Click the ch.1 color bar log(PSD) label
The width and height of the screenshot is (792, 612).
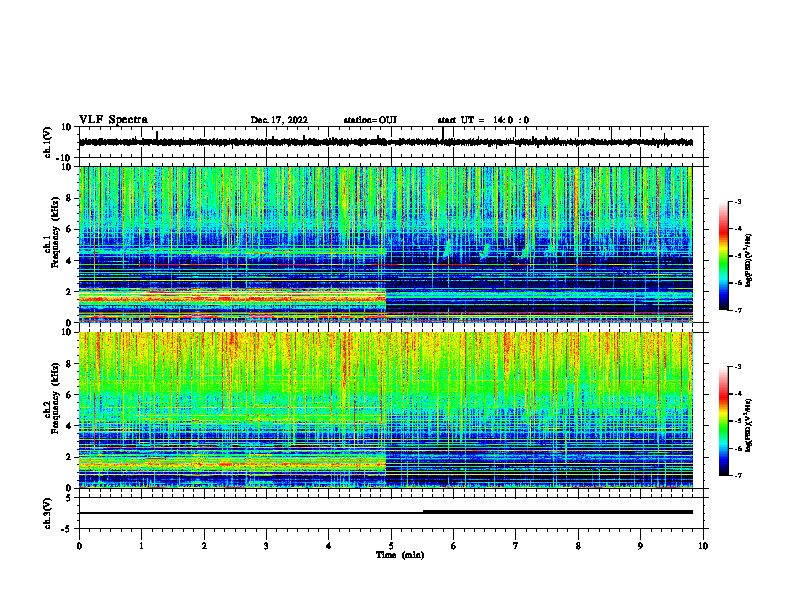pyautogui.click(x=749, y=260)
